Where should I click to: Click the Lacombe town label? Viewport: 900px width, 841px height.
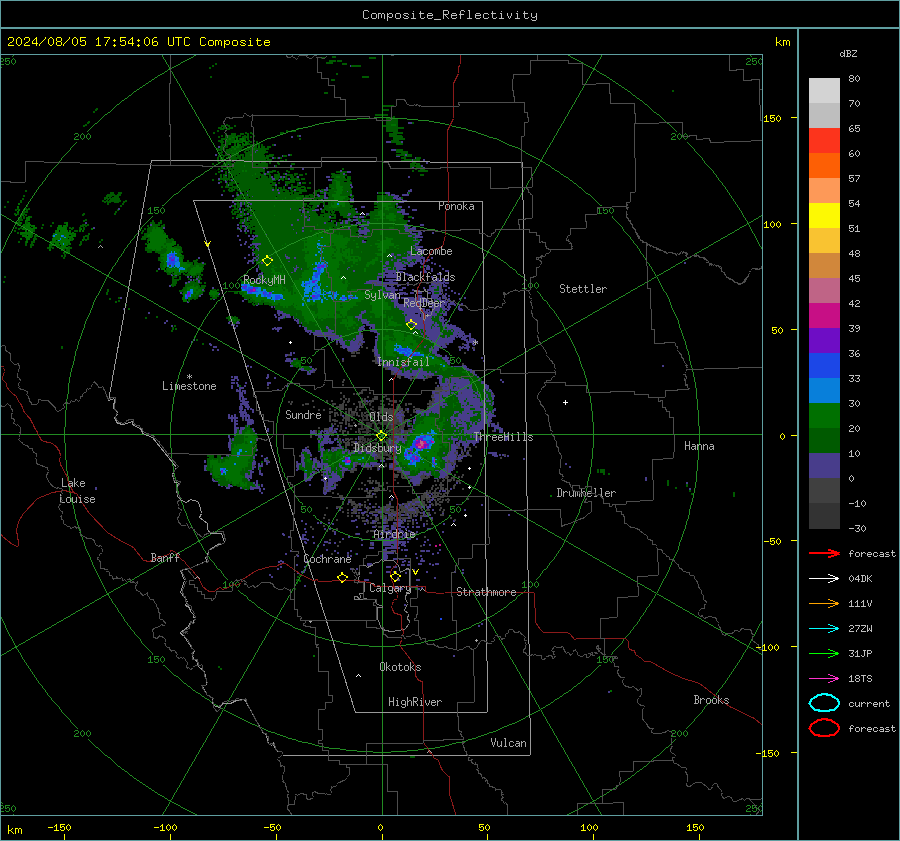pos(431,251)
